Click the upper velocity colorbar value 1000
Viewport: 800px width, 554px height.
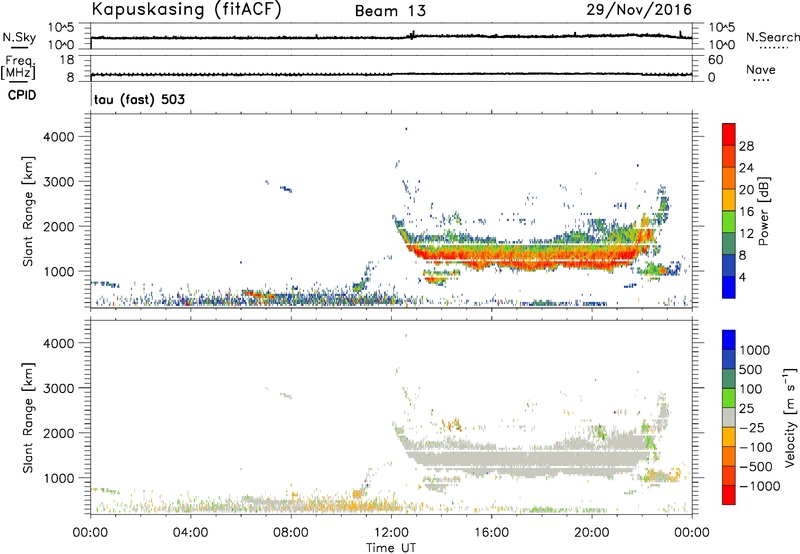(755, 350)
